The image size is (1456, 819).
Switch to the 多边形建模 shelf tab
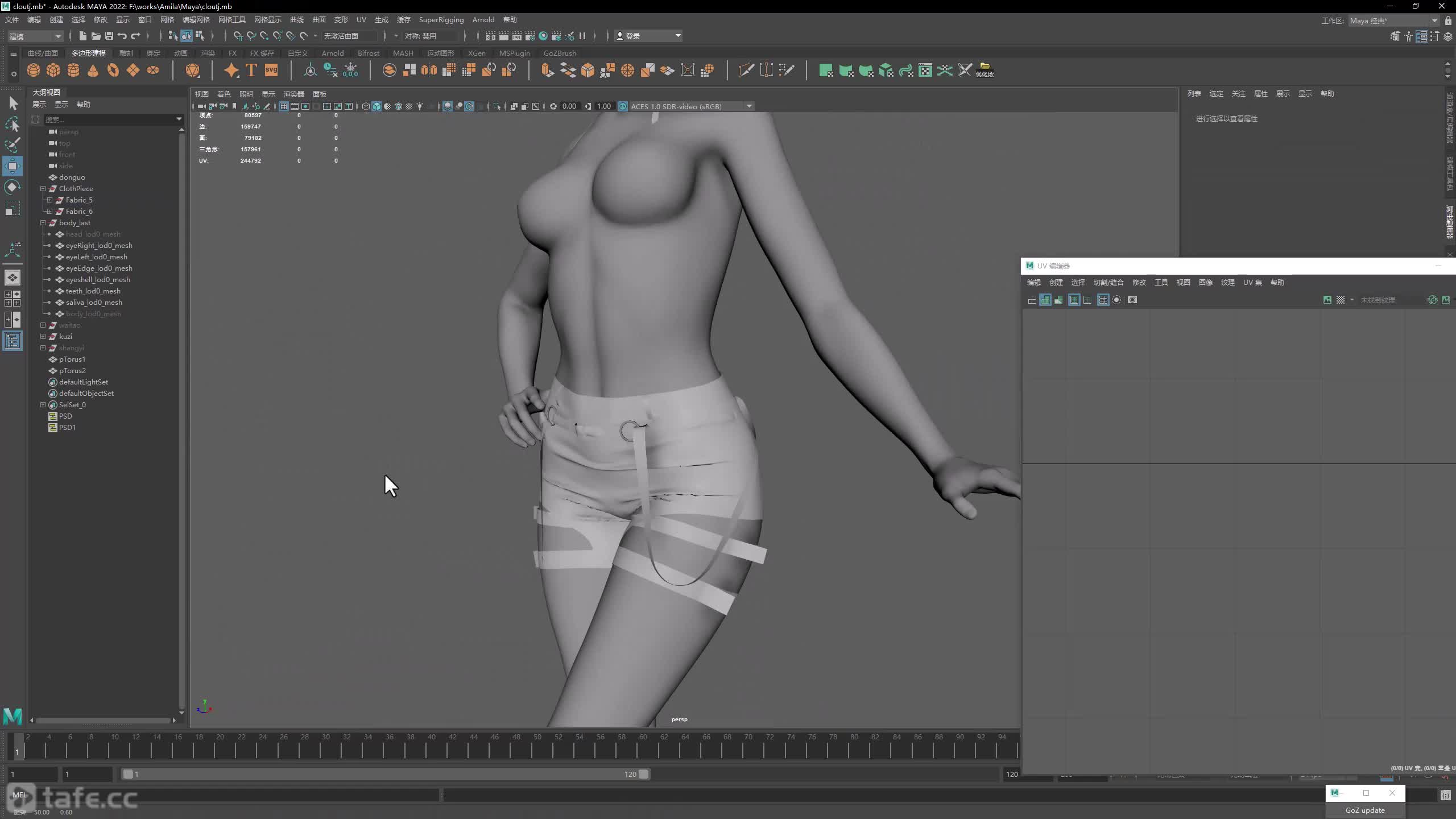pos(88,53)
